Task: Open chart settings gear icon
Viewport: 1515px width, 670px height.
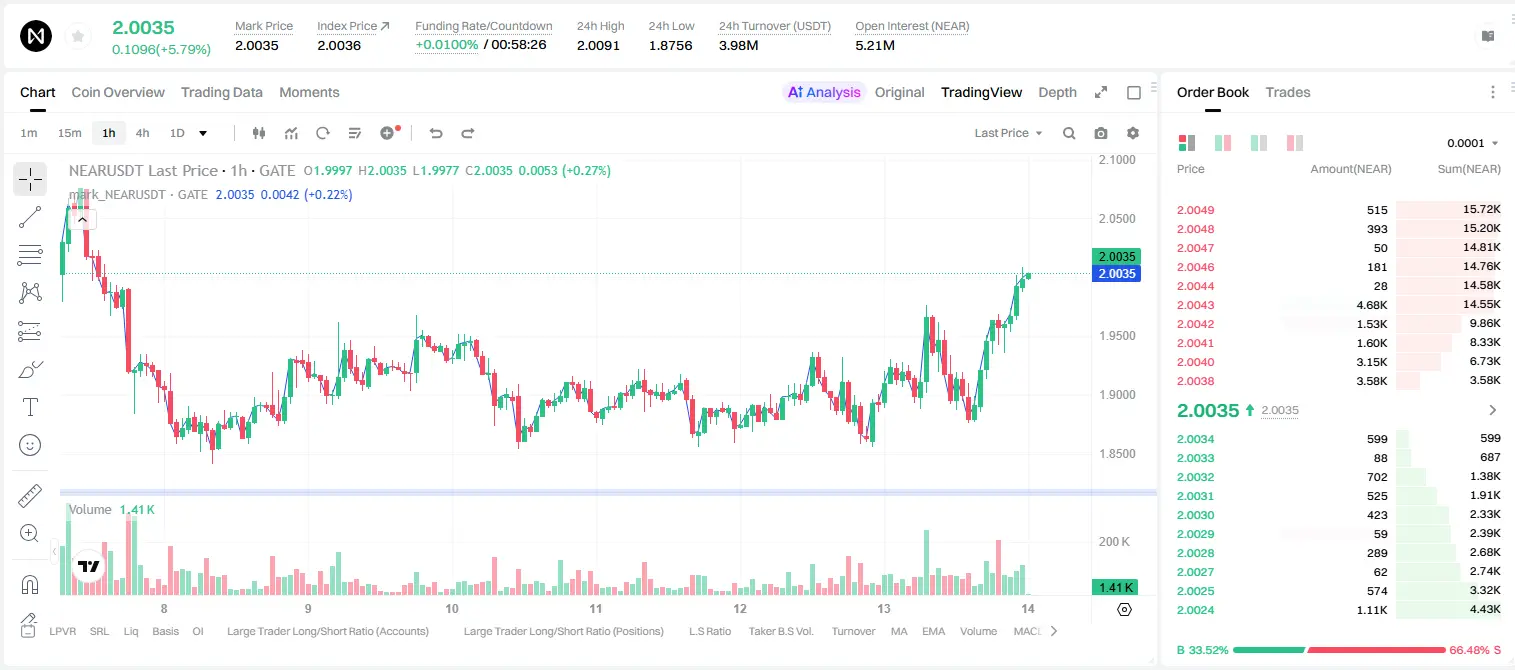Action: click(x=1133, y=133)
